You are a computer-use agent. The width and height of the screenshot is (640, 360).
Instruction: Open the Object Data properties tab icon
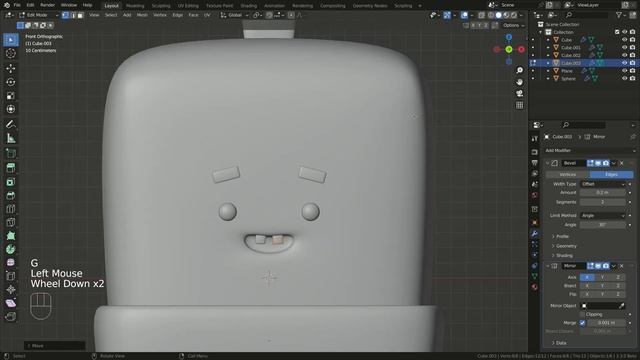(x=535, y=276)
